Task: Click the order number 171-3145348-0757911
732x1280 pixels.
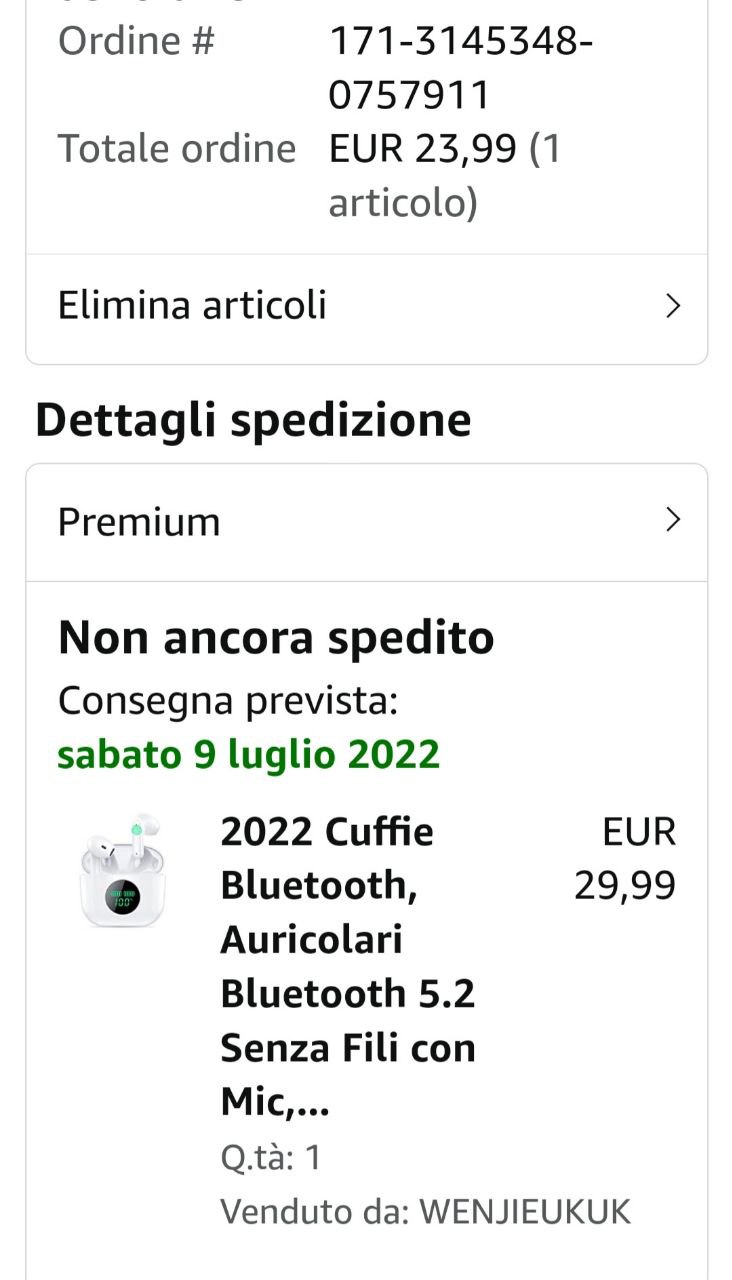Action: pos(461,69)
